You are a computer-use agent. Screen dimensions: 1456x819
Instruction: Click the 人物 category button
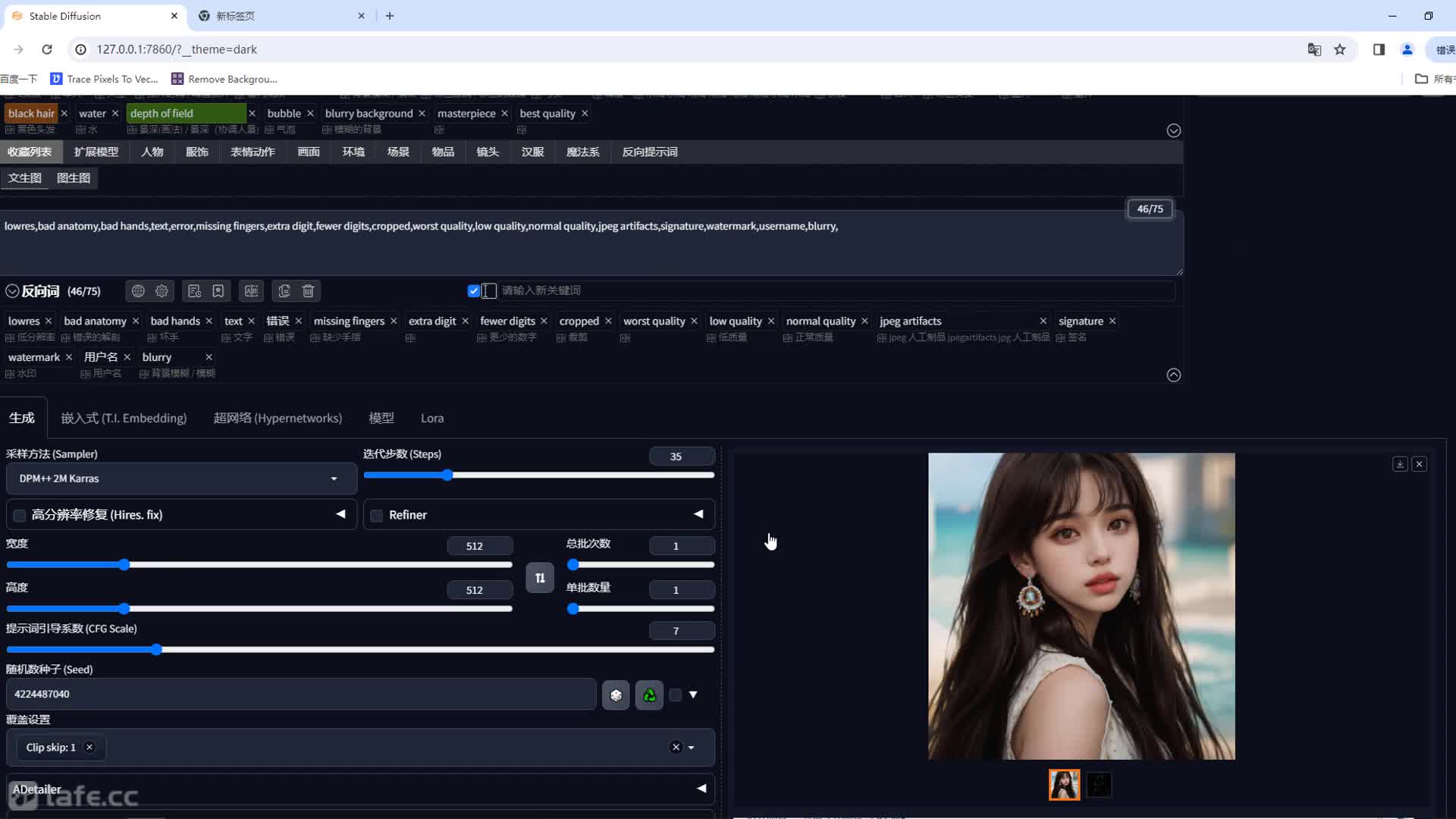pos(152,151)
